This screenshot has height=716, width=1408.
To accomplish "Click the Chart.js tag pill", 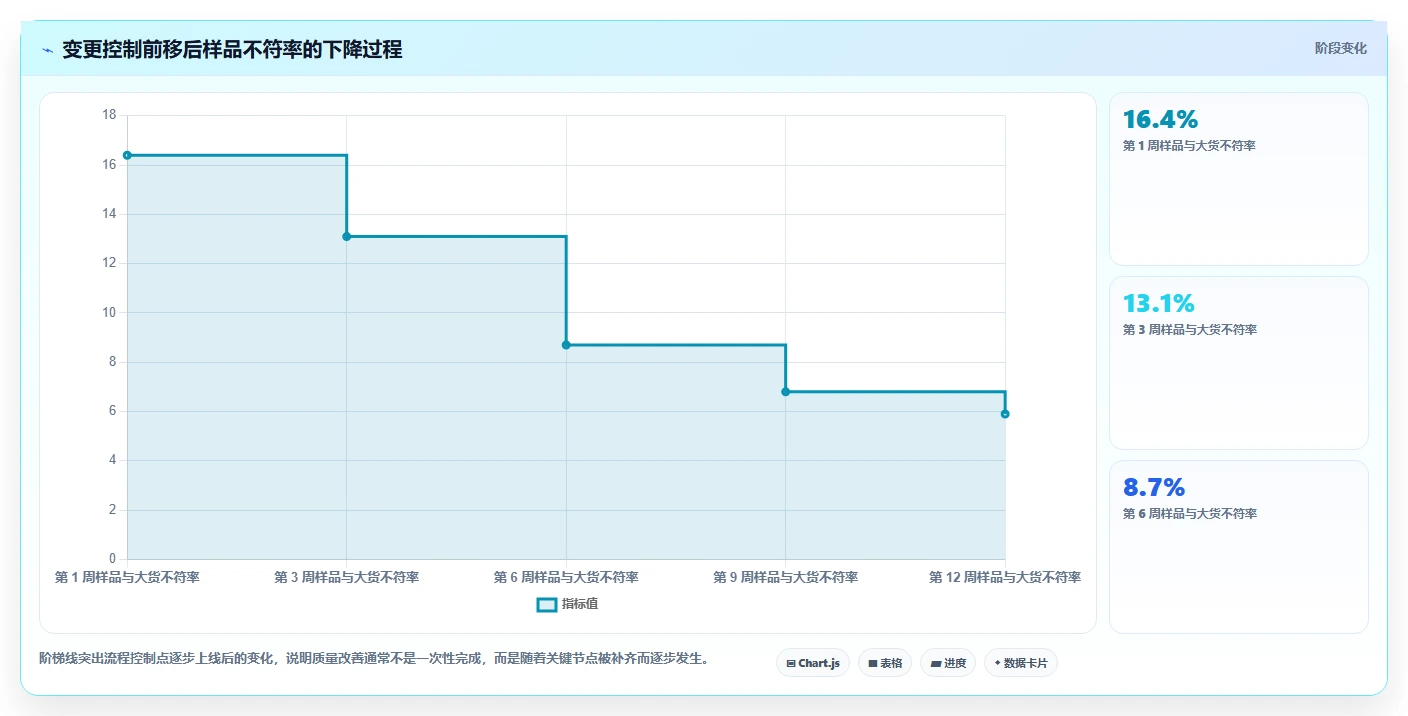I will pos(813,663).
